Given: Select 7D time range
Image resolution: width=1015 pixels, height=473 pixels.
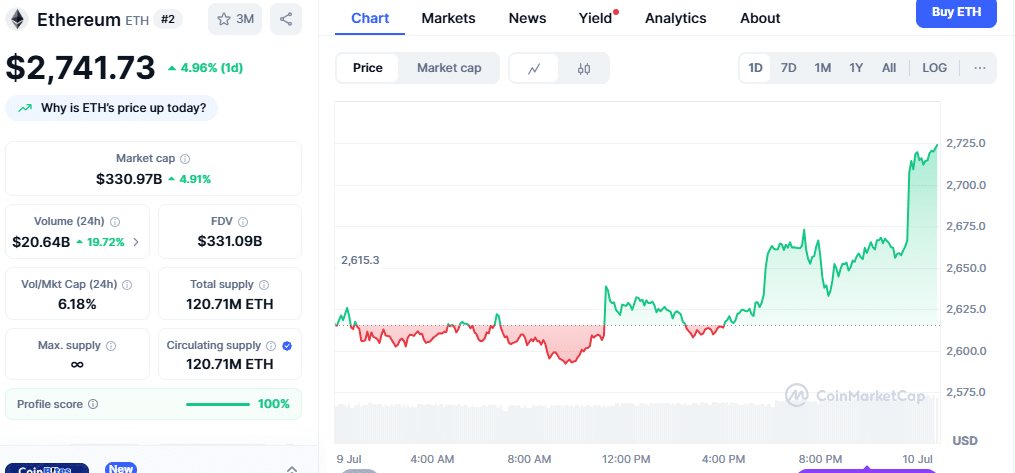Looking at the screenshot, I should point(788,68).
